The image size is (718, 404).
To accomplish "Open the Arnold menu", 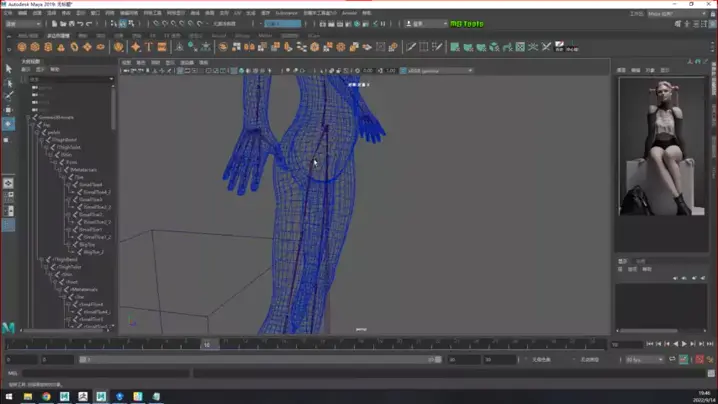I will 349,13.
